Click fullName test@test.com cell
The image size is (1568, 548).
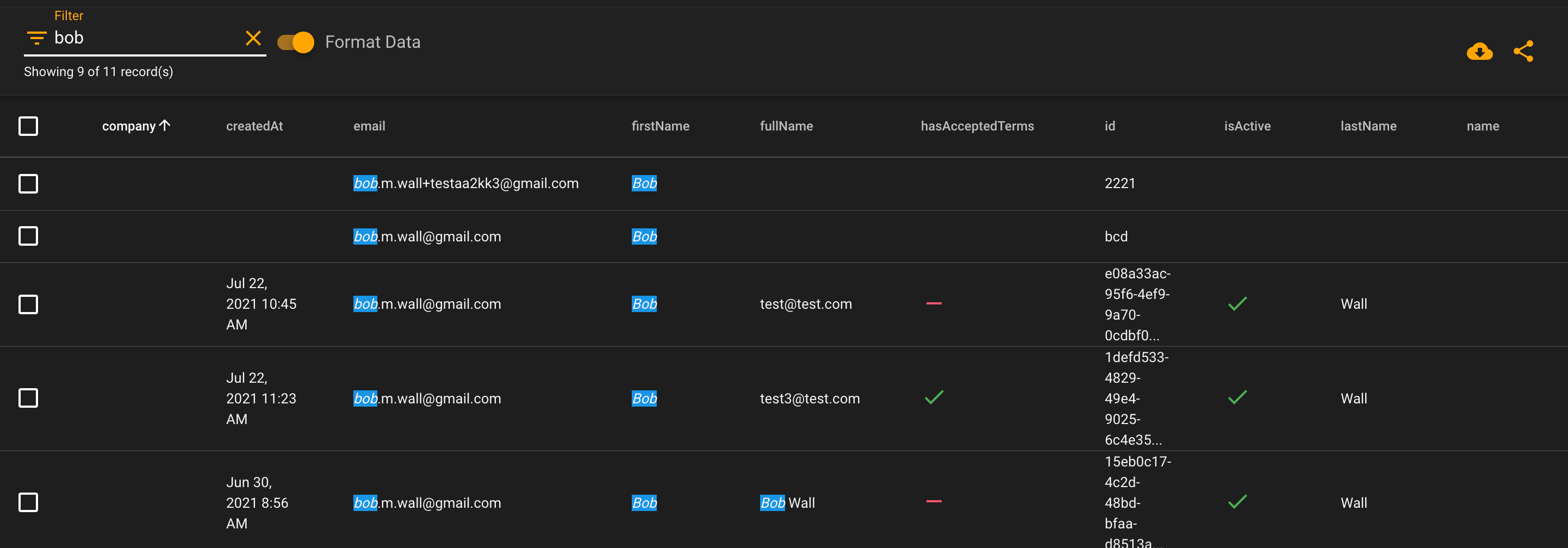click(806, 304)
